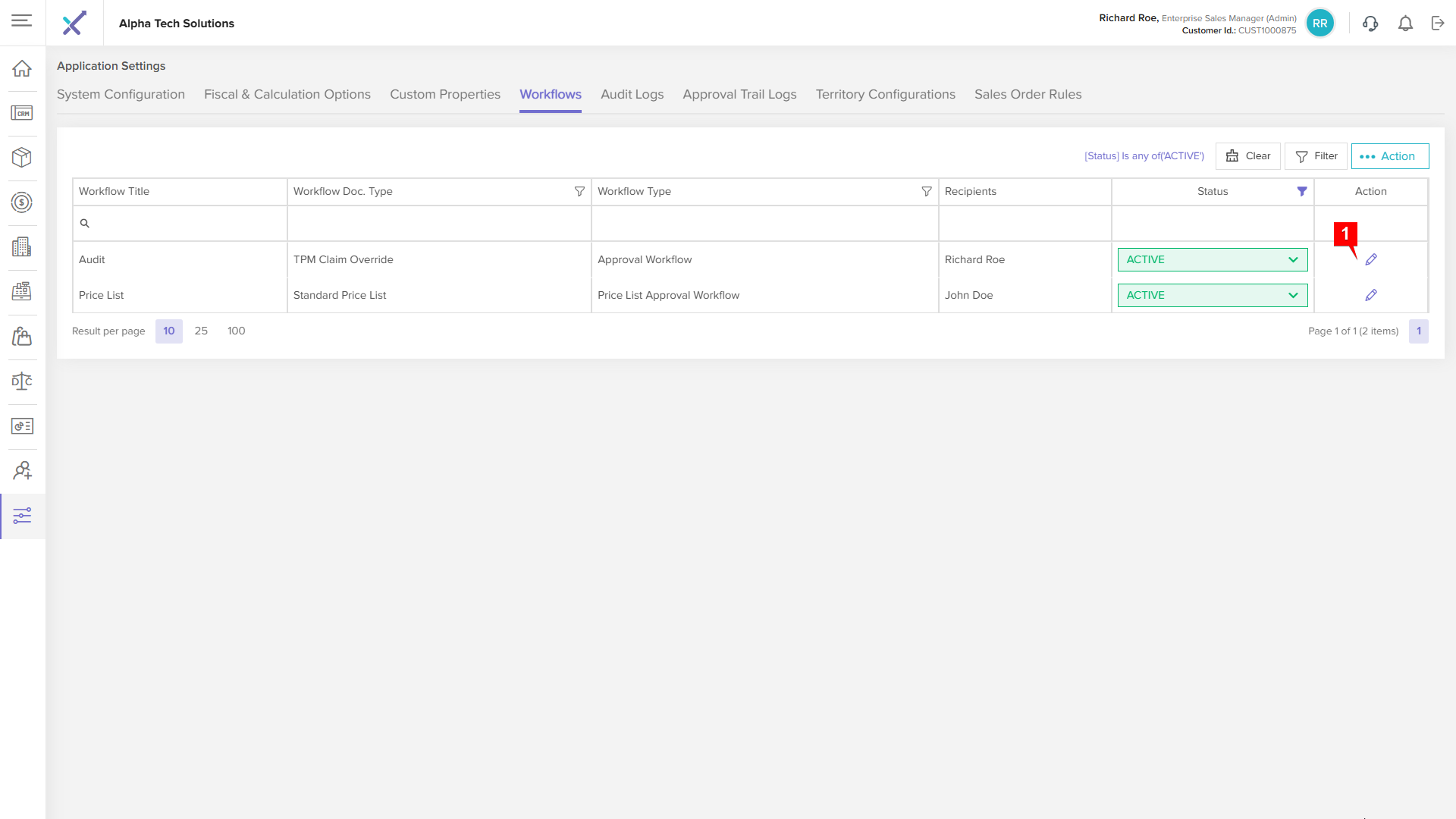Viewport: 1456px width, 819px height.
Task: Click the Home sidebar icon
Action: click(x=22, y=68)
